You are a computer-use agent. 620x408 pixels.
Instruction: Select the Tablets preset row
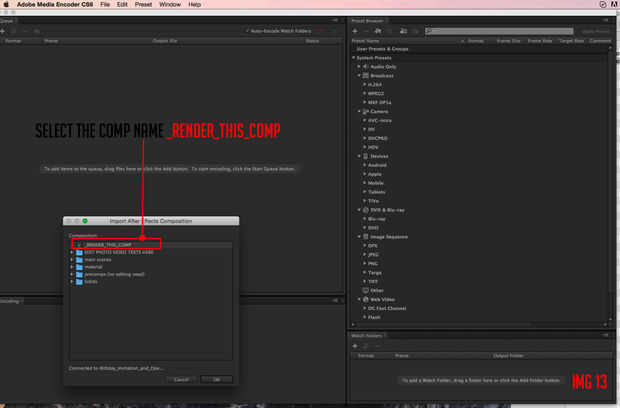coord(479,192)
